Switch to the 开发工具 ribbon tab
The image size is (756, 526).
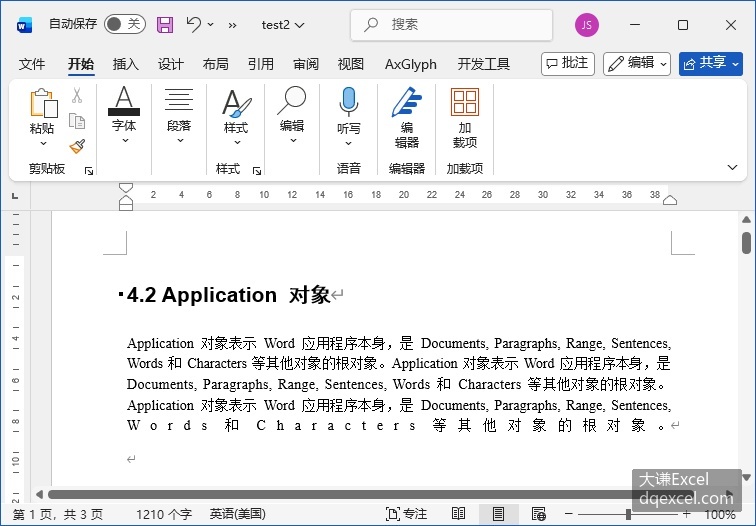click(484, 64)
